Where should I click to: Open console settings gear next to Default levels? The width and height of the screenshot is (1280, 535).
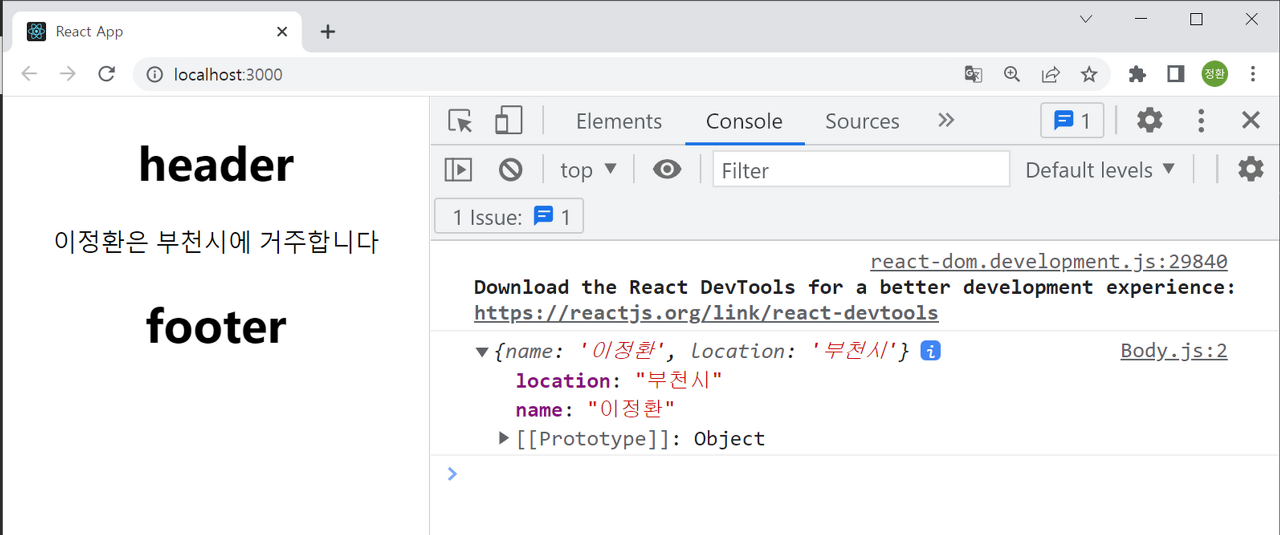[x=1251, y=169]
